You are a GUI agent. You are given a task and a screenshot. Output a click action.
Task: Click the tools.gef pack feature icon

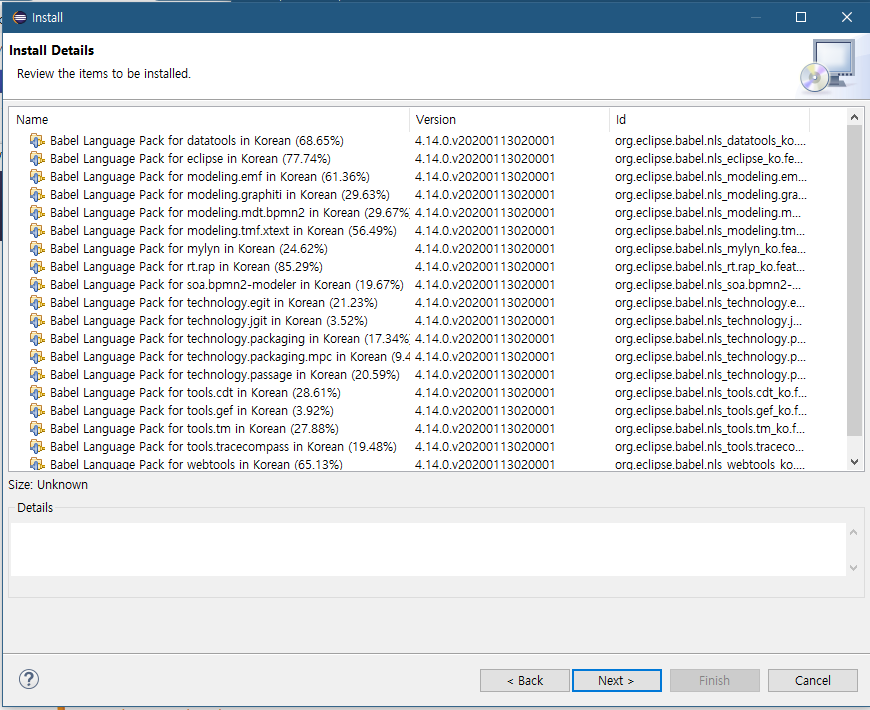(x=37, y=411)
